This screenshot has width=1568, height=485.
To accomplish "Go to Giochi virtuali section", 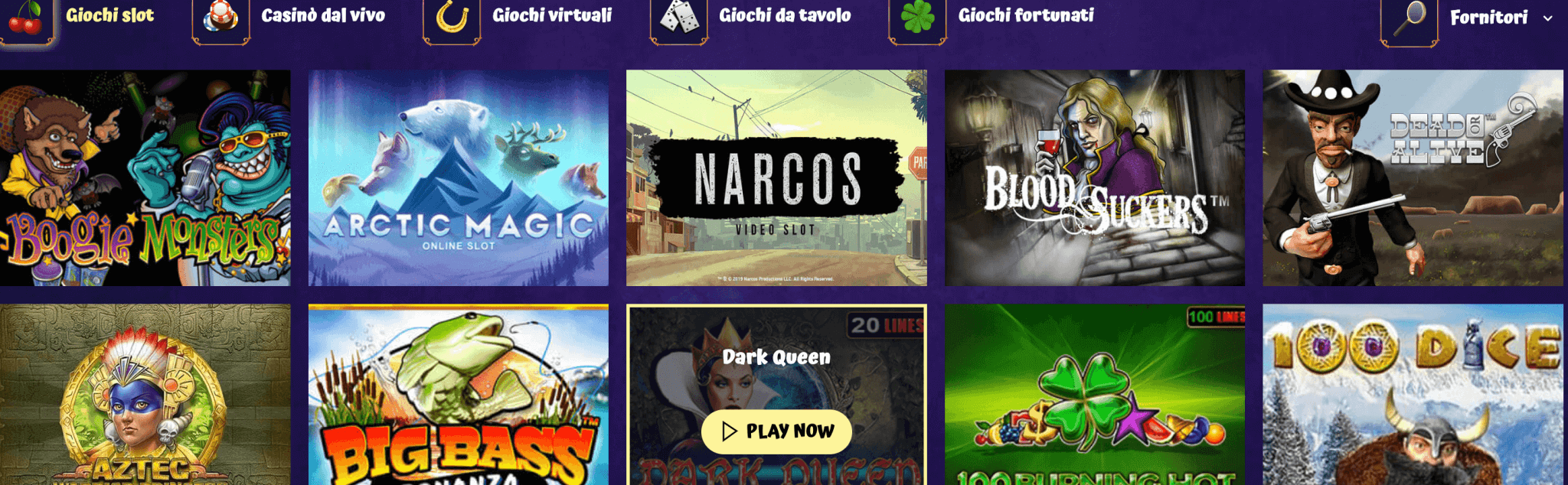I will pyautogui.click(x=552, y=15).
